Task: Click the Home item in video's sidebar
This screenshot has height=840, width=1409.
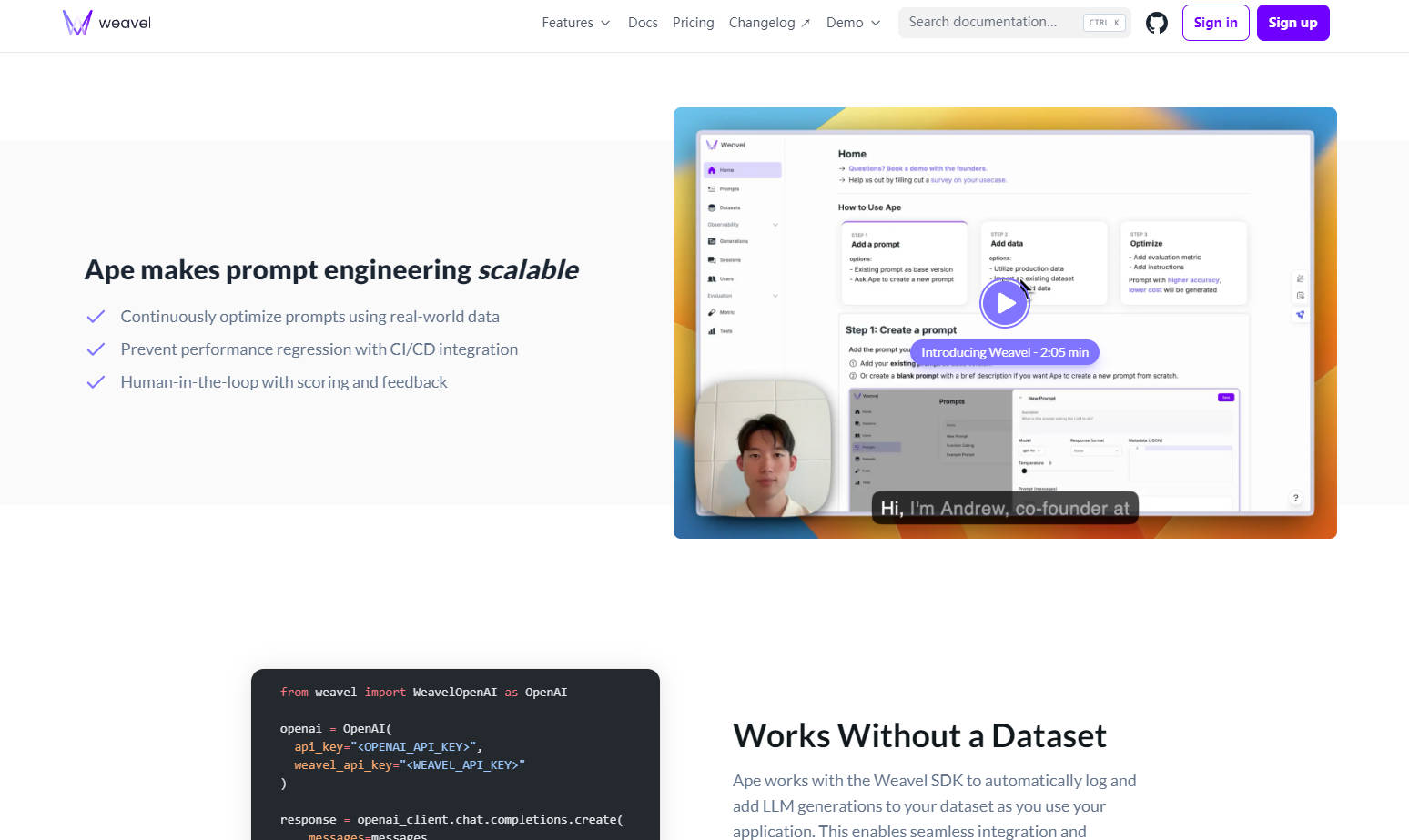Action: (x=742, y=170)
